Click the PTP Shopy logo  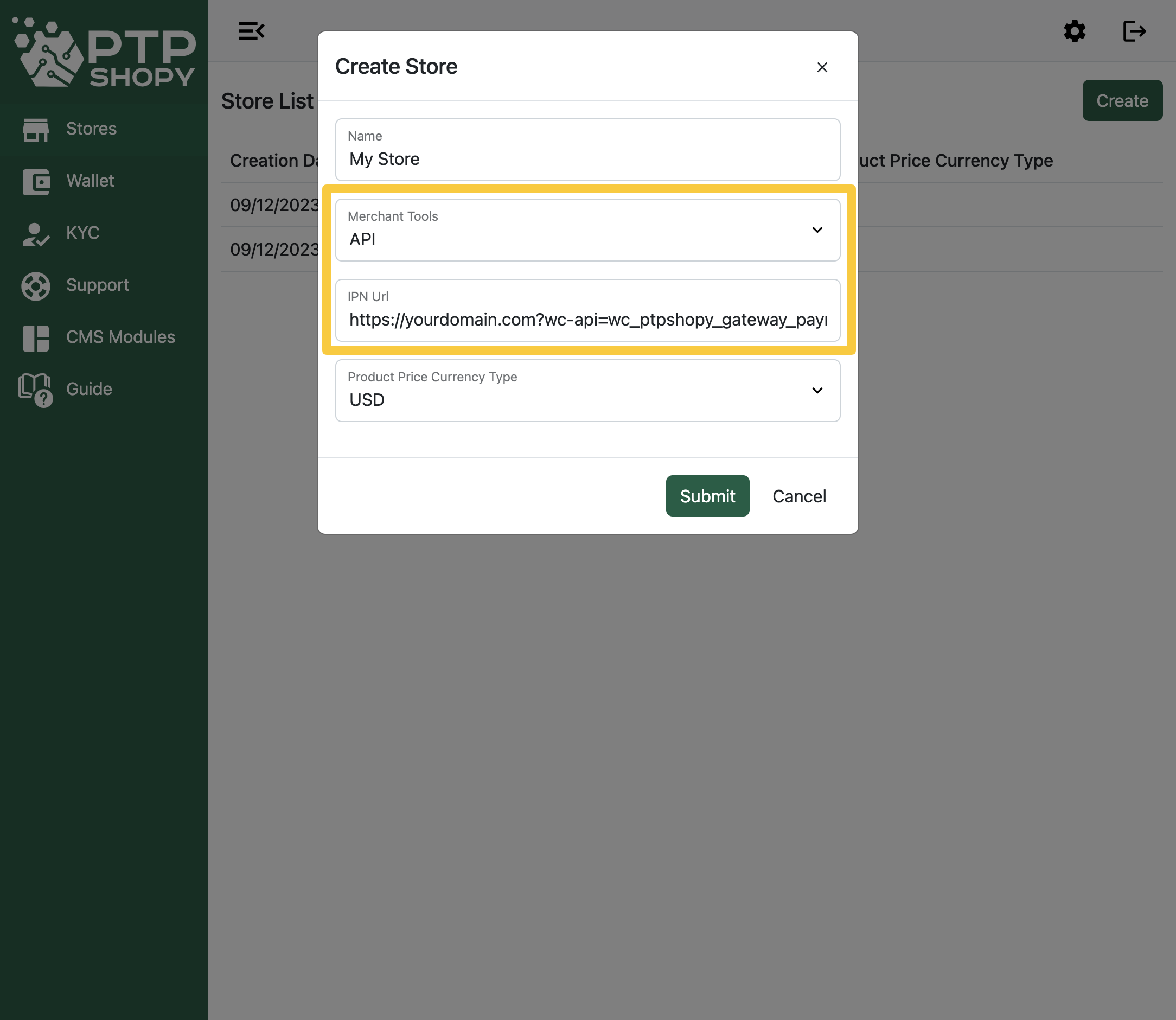[104, 53]
